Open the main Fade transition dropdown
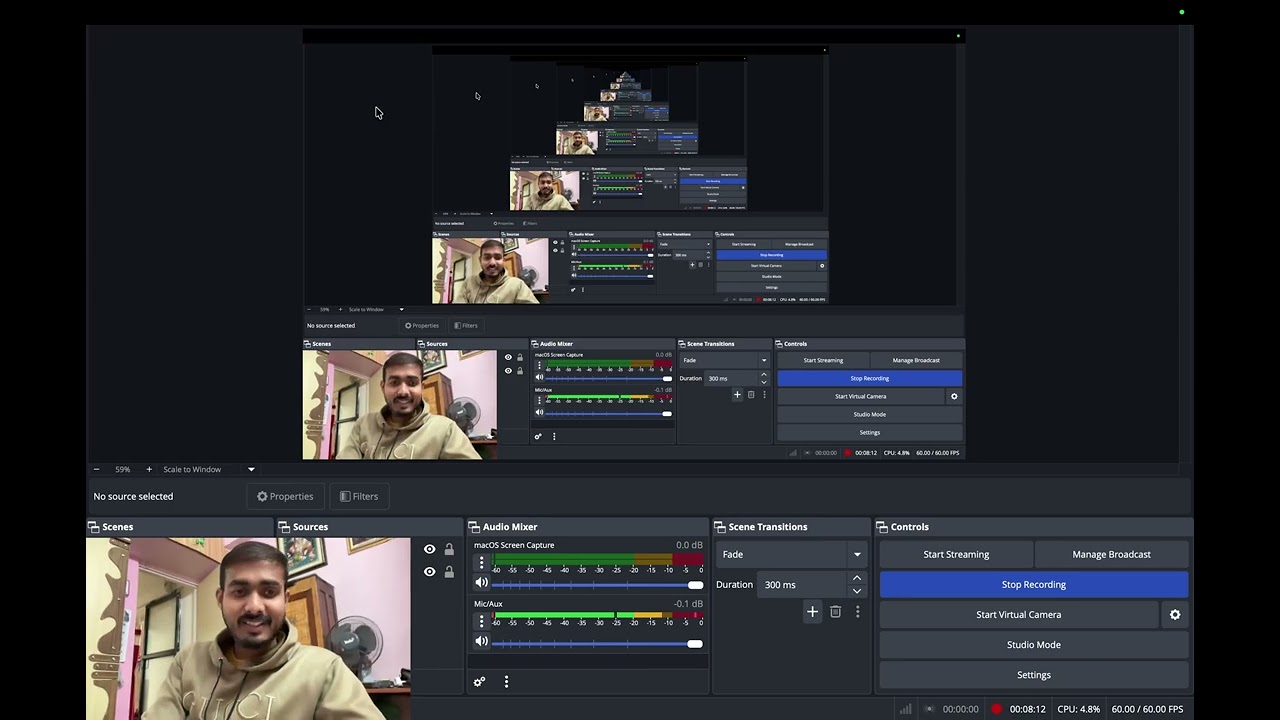The image size is (1280, 720). (792, 554)
